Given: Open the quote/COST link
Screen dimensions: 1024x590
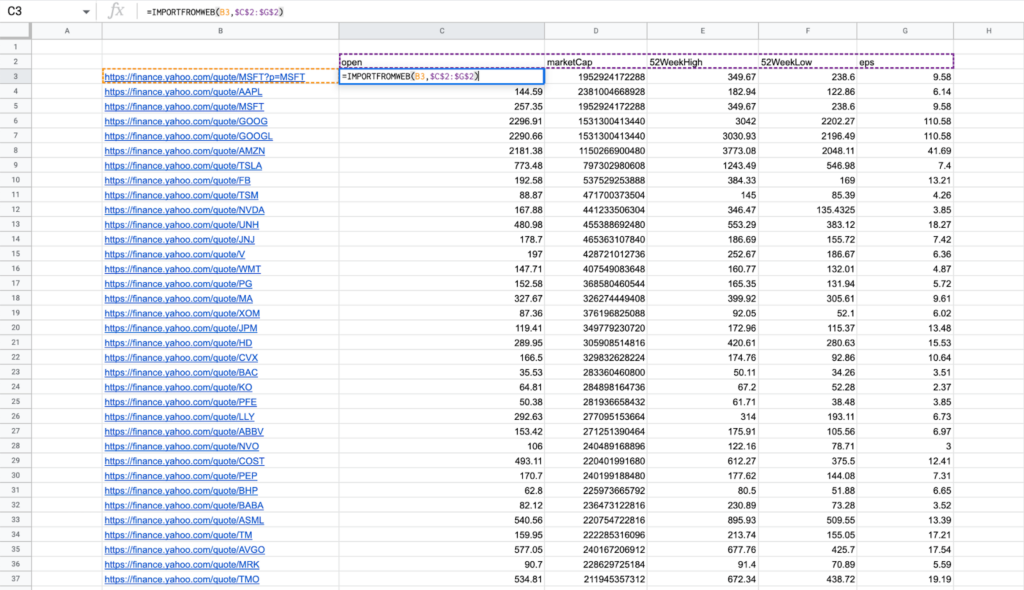Looking at the screenshot, I should coord(184,461).
